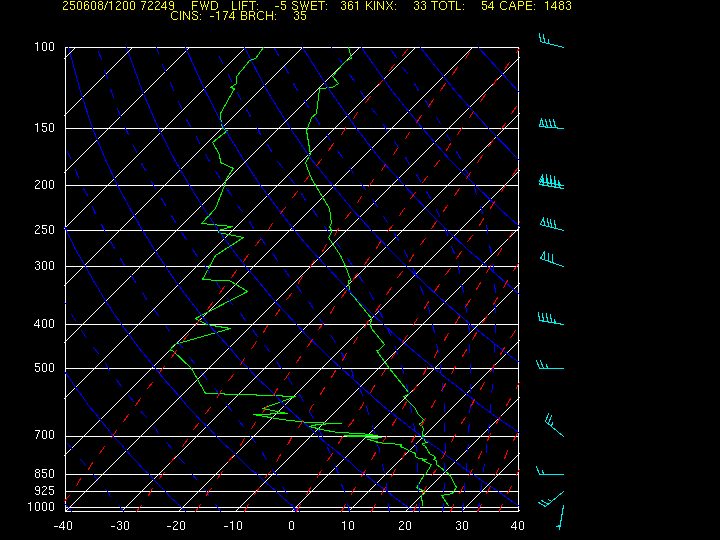Screen dimensions: 720x540
Task: Click the TOTL value 54
Action: 488,6
